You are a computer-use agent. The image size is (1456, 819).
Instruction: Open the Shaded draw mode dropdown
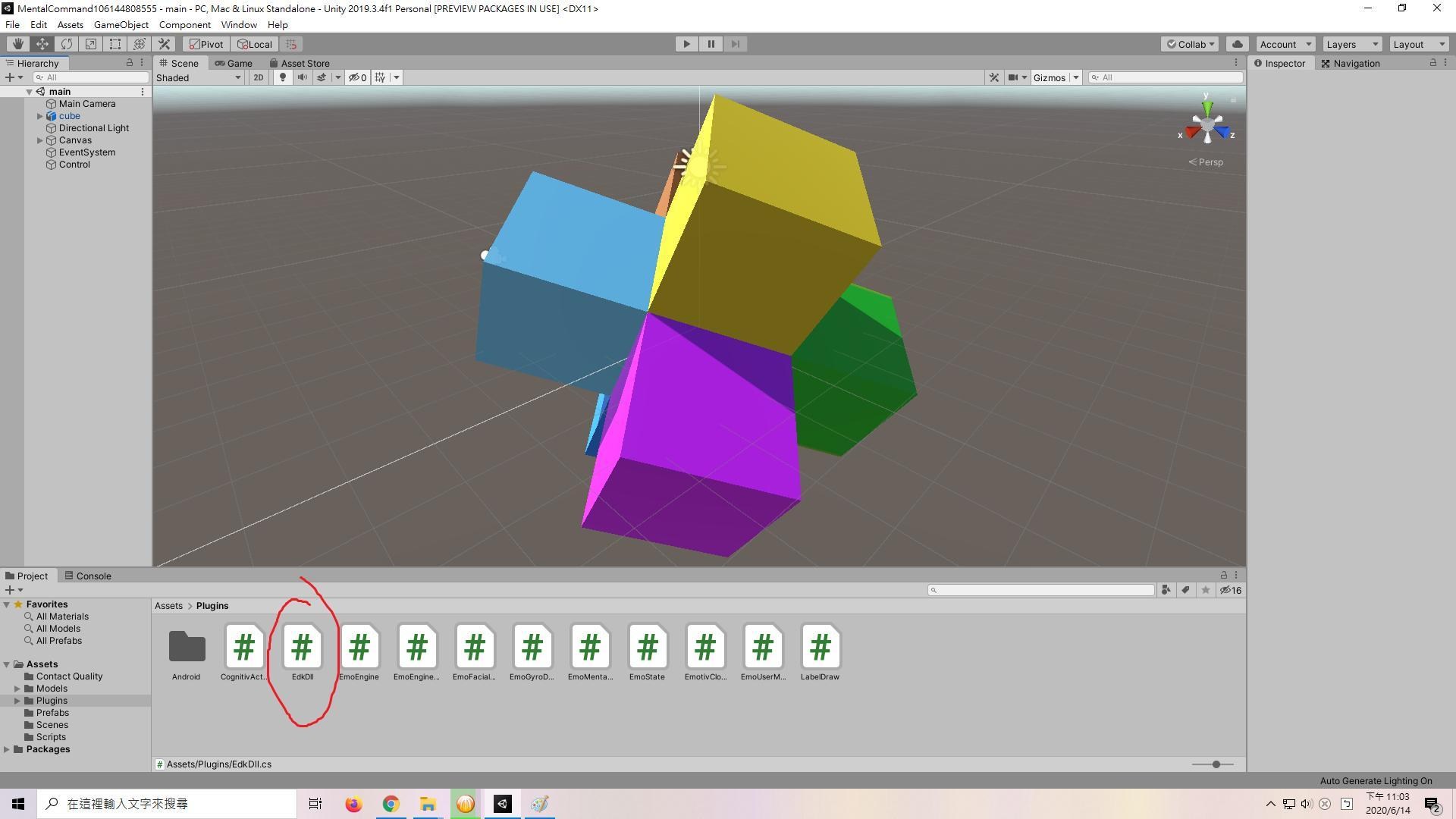197,77
